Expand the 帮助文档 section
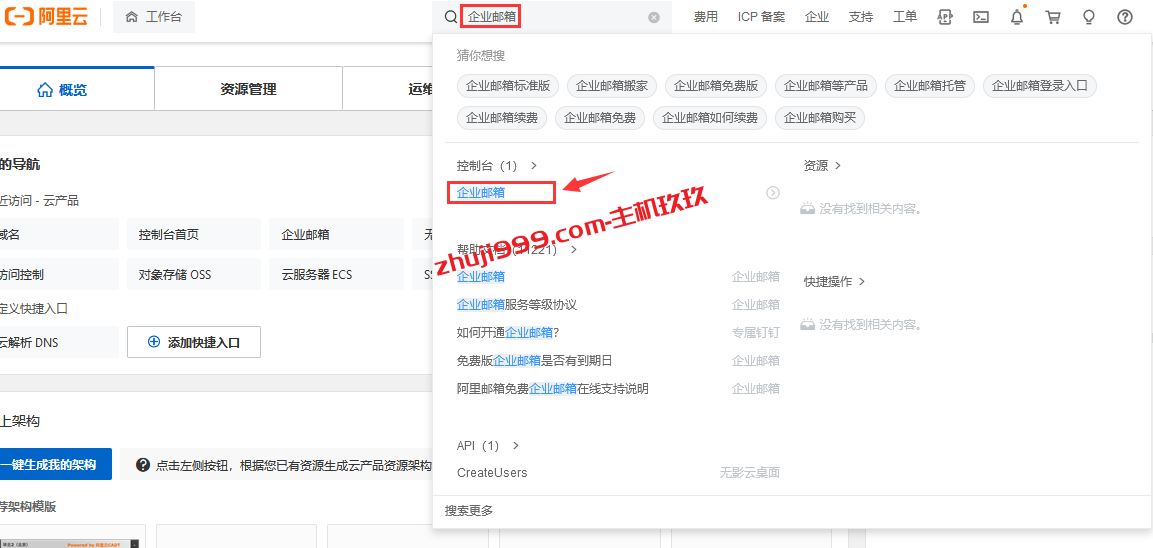 (517, 249)
